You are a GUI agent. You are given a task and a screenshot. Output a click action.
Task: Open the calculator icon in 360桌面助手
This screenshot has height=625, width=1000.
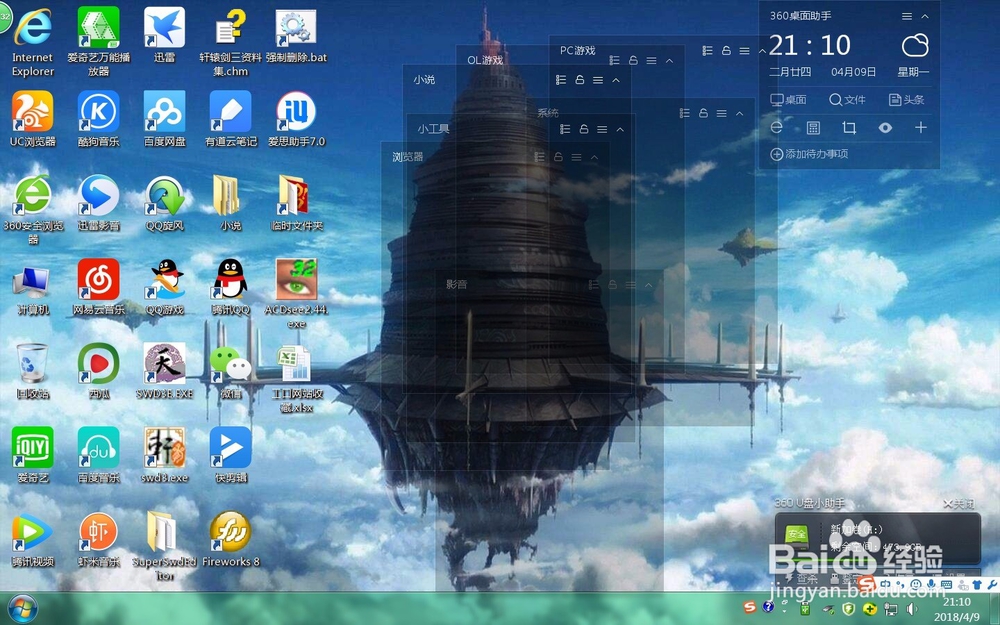point(813,128)
